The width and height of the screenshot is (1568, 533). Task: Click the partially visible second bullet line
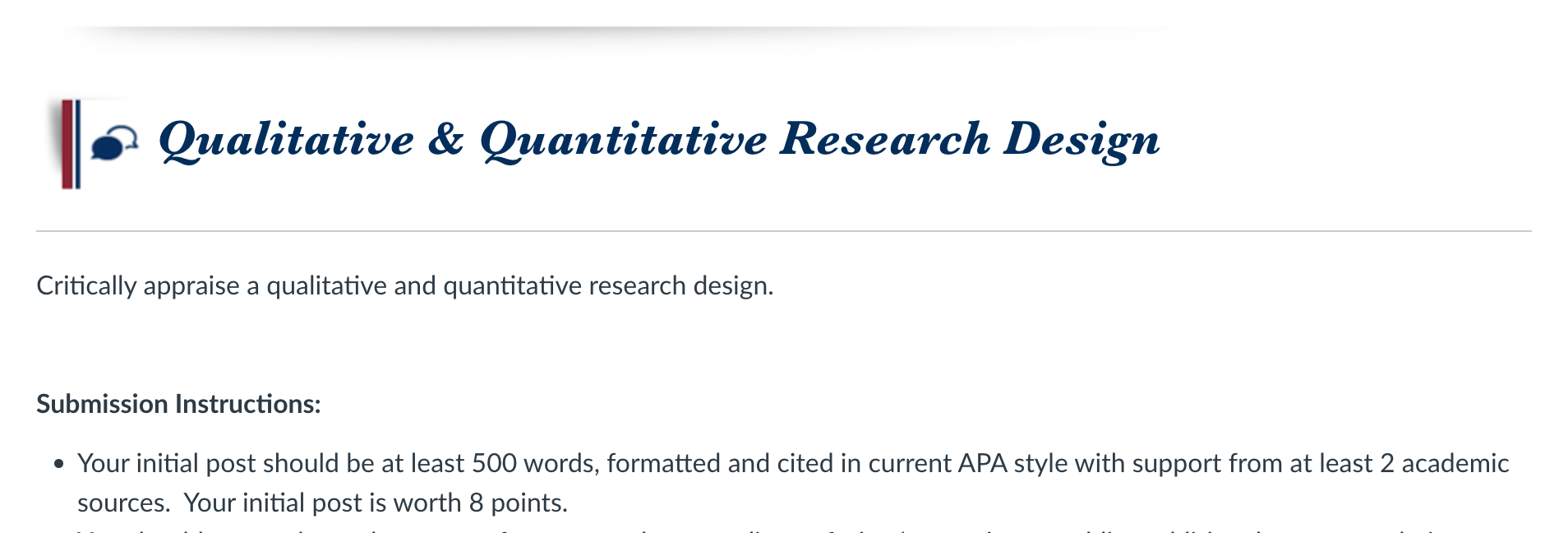point(764,530)
